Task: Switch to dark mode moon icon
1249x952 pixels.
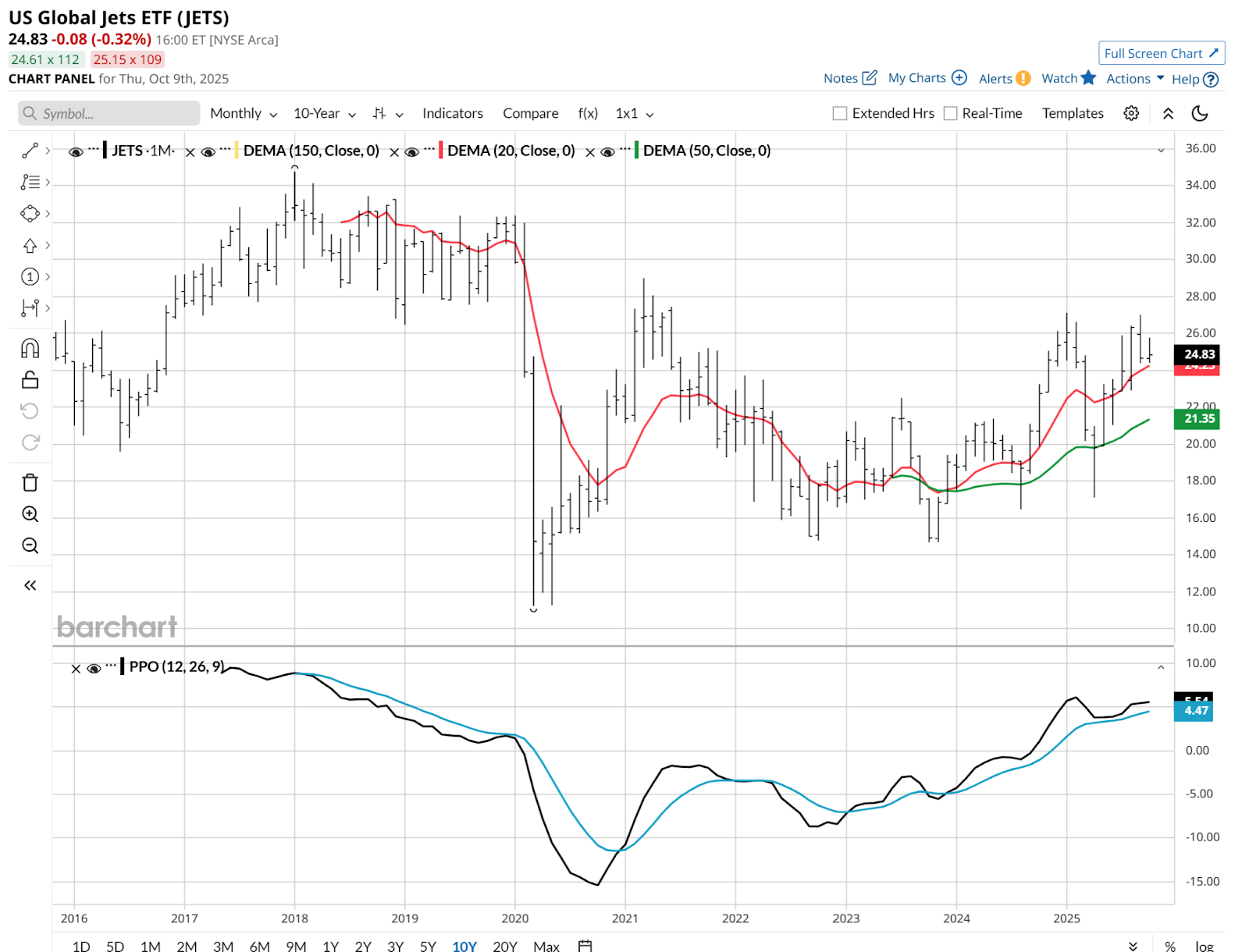Action: [x=1200, y=113]
